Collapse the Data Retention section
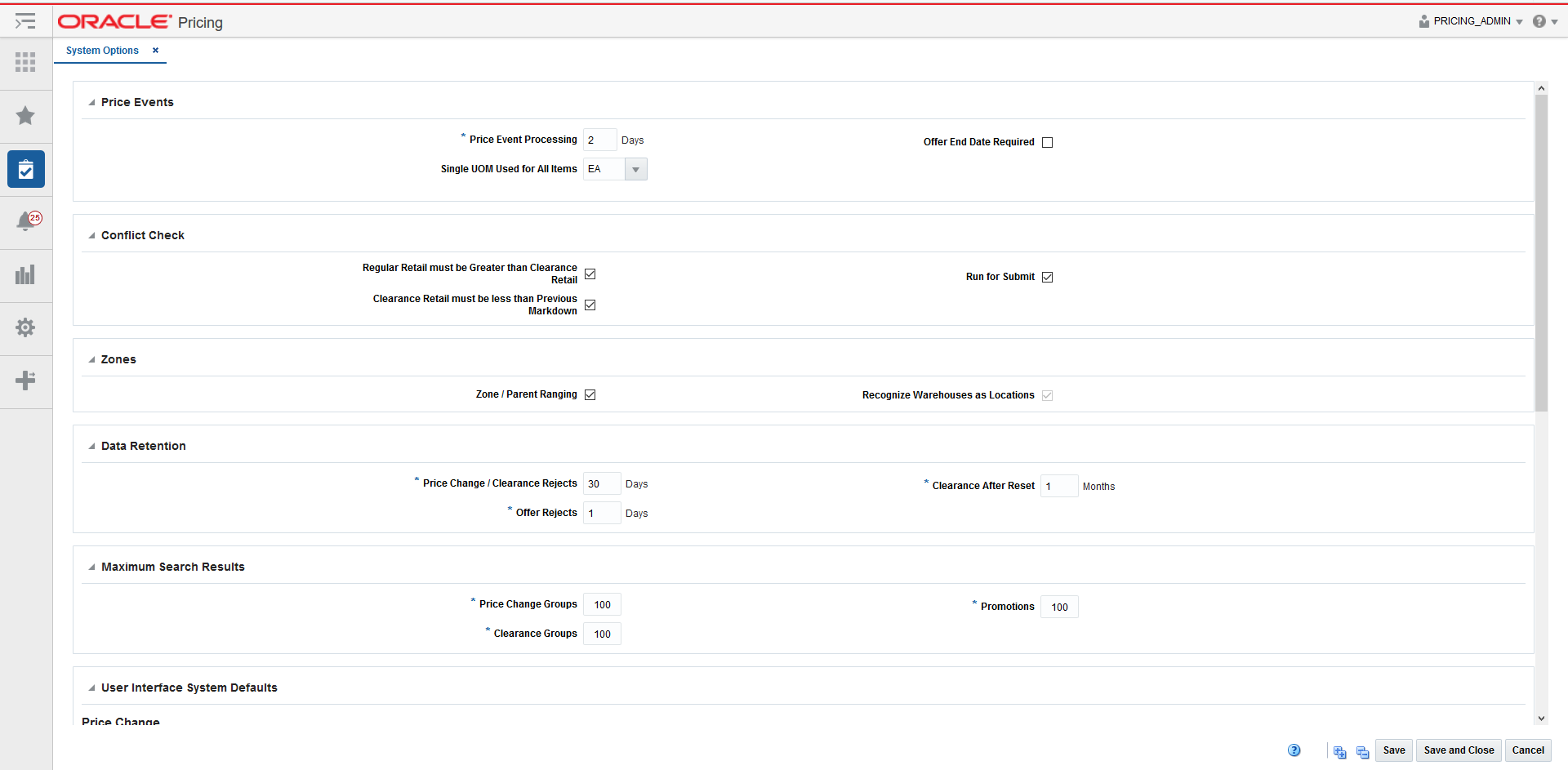The height and width of the screenshot is (770, 1568). pos(91,447)
